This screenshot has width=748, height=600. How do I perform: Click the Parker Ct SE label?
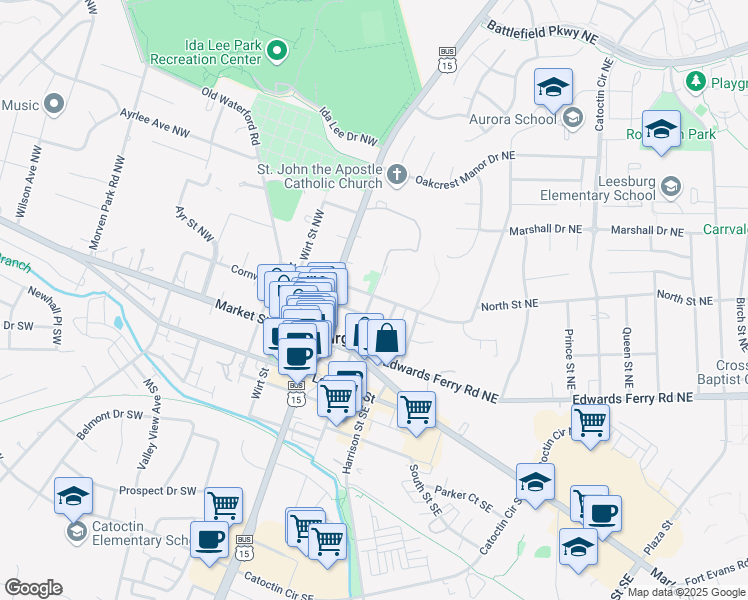[464, 499]
